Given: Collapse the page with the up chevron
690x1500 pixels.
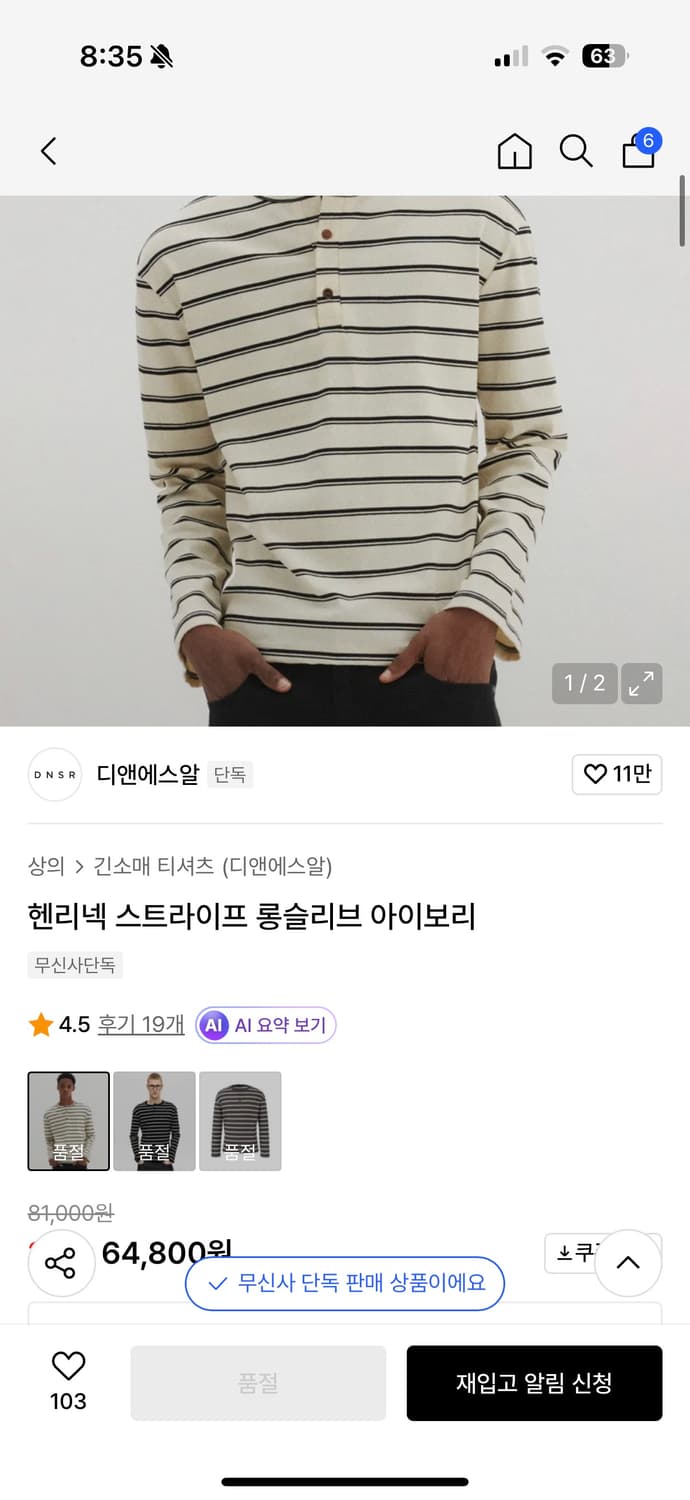Looking at the screenshot, I should click(x=629, y=1263).
